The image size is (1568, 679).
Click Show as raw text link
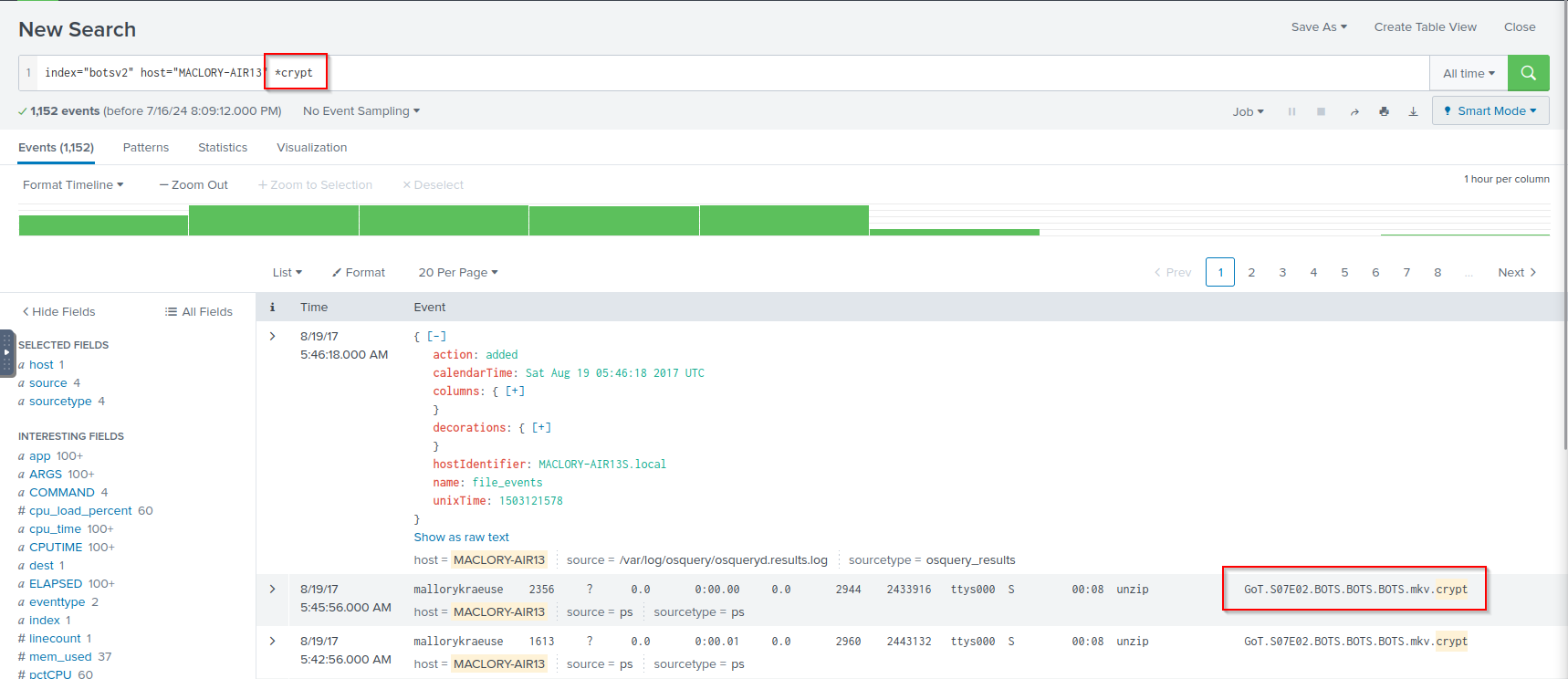coord(461,537)
